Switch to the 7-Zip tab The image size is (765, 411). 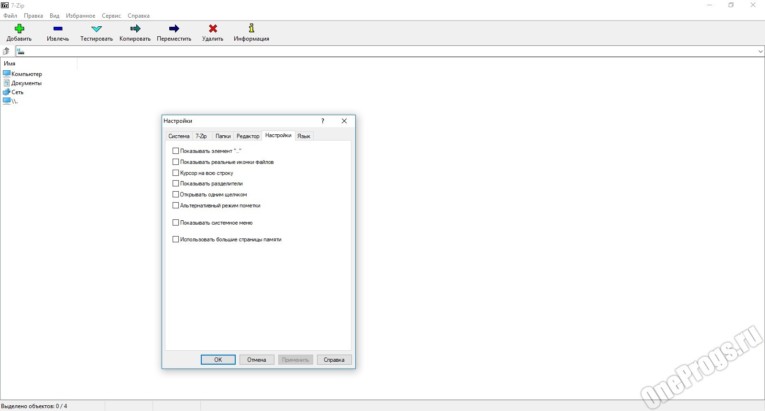(201, 136)
